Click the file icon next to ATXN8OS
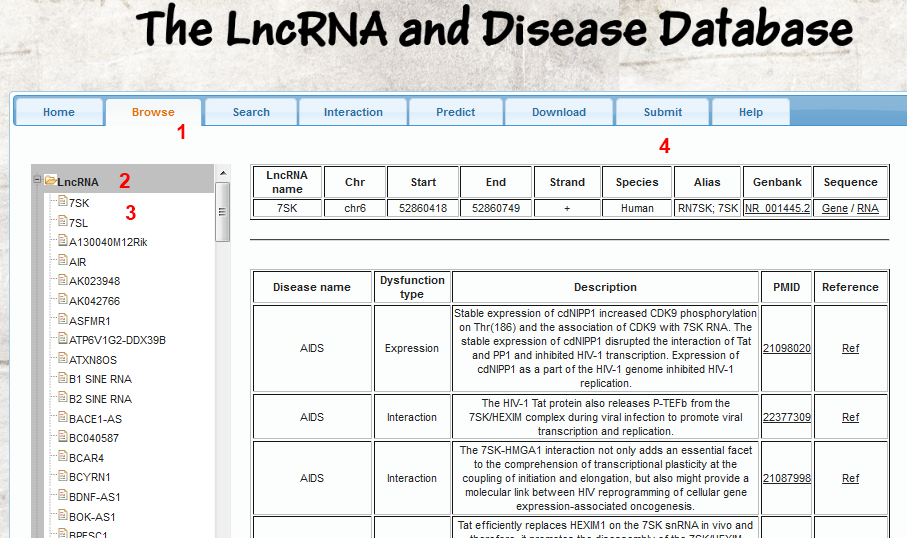Viewport: 907px width, 538px height. [62, 359]
